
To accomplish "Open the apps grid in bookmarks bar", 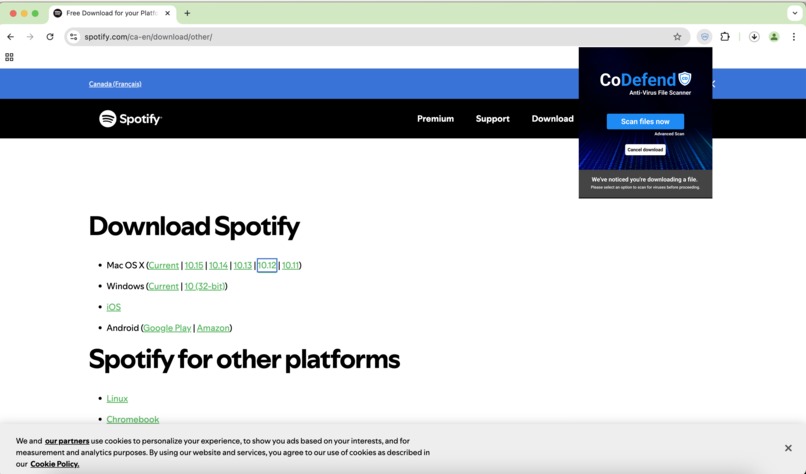I will pyautogui.click(x=9, y=57).
